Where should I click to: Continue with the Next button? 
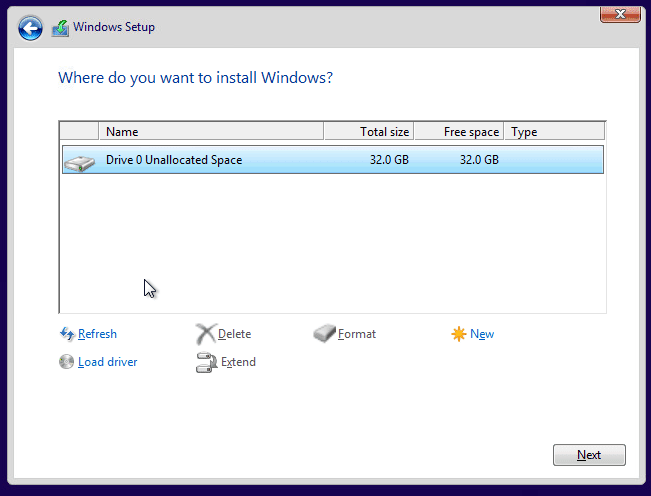point(589,455)
